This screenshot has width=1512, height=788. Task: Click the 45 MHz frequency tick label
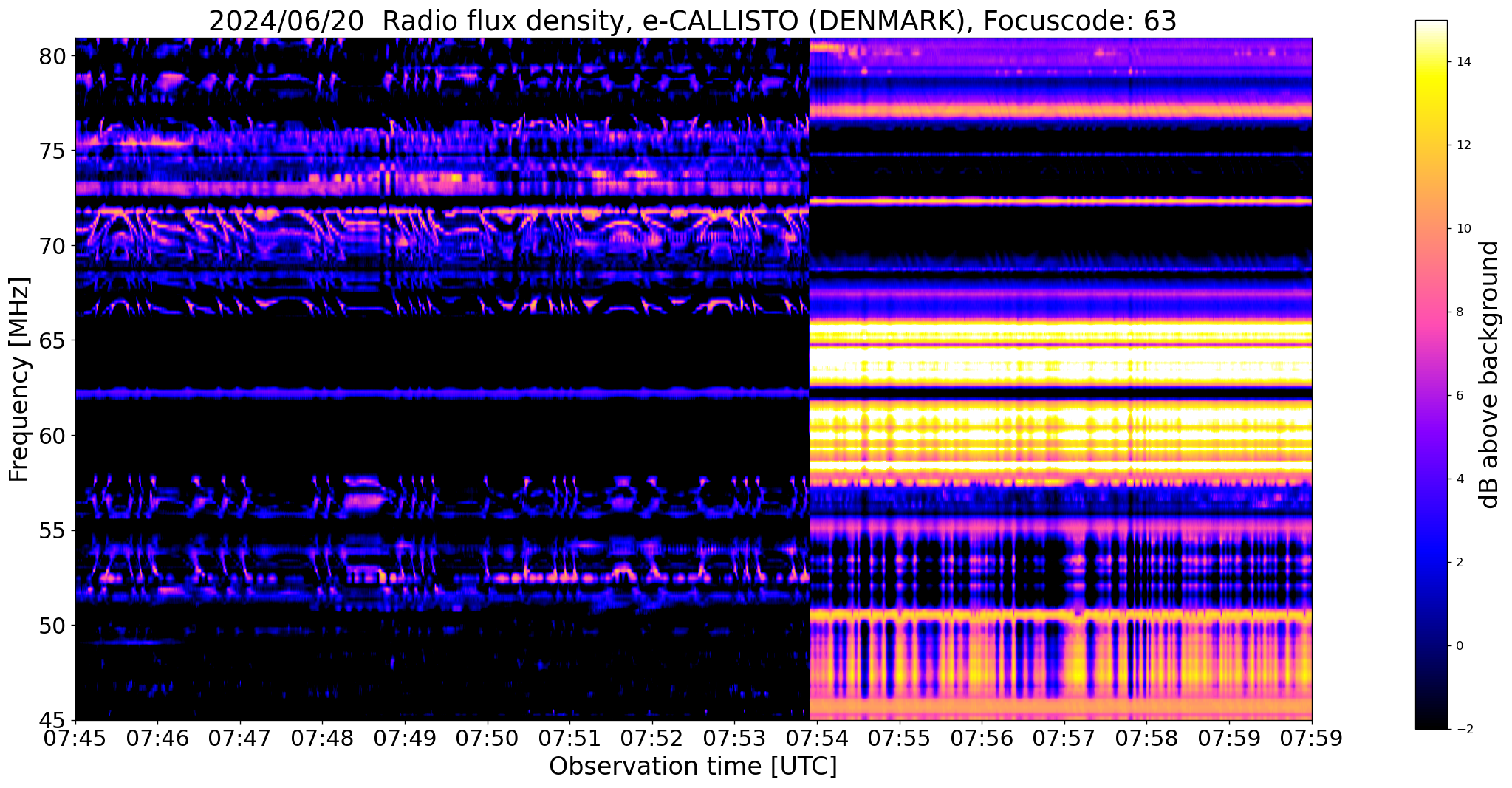[52, 721]
